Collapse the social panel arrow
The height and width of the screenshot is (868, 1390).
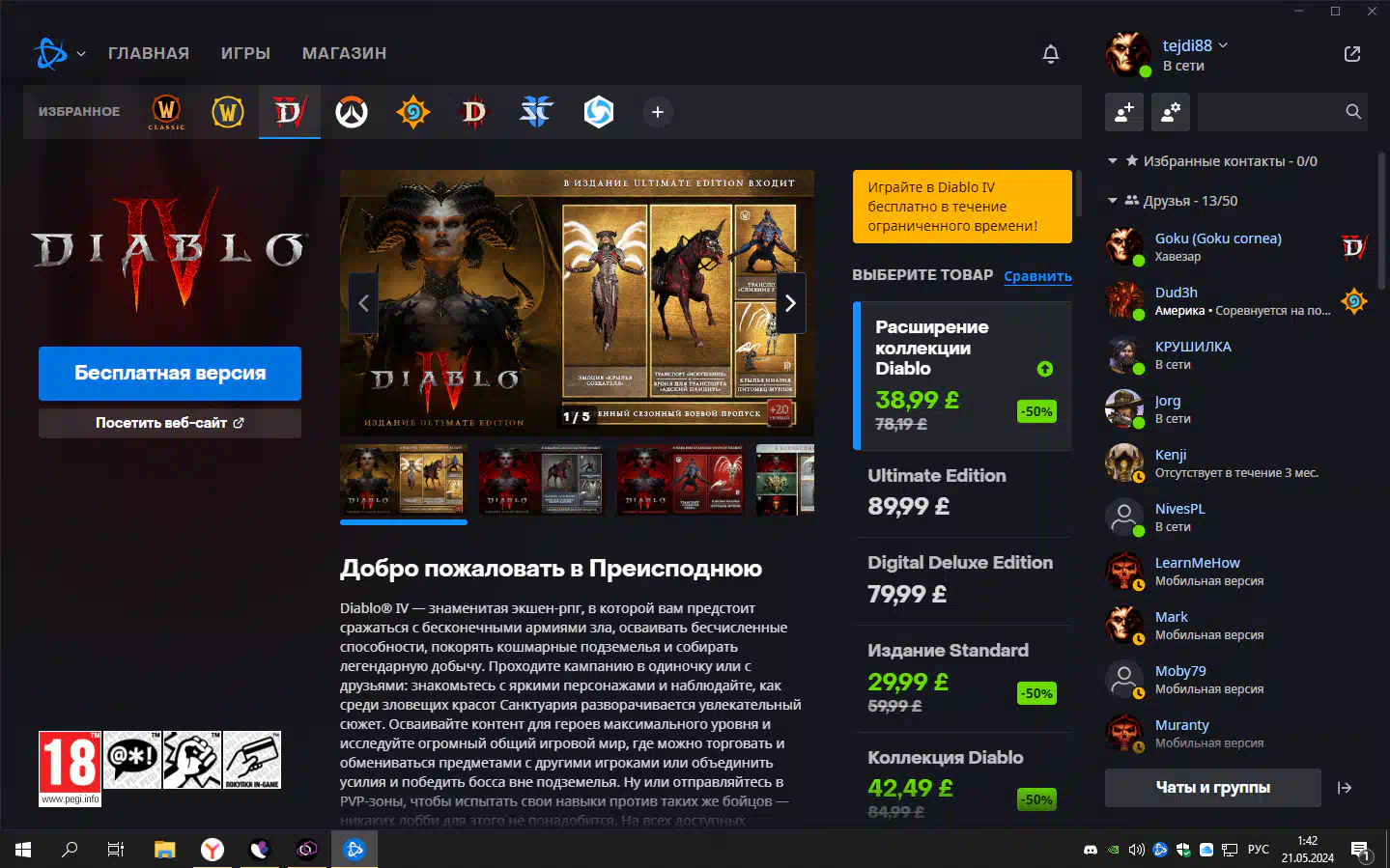(x=1345, y=788)
